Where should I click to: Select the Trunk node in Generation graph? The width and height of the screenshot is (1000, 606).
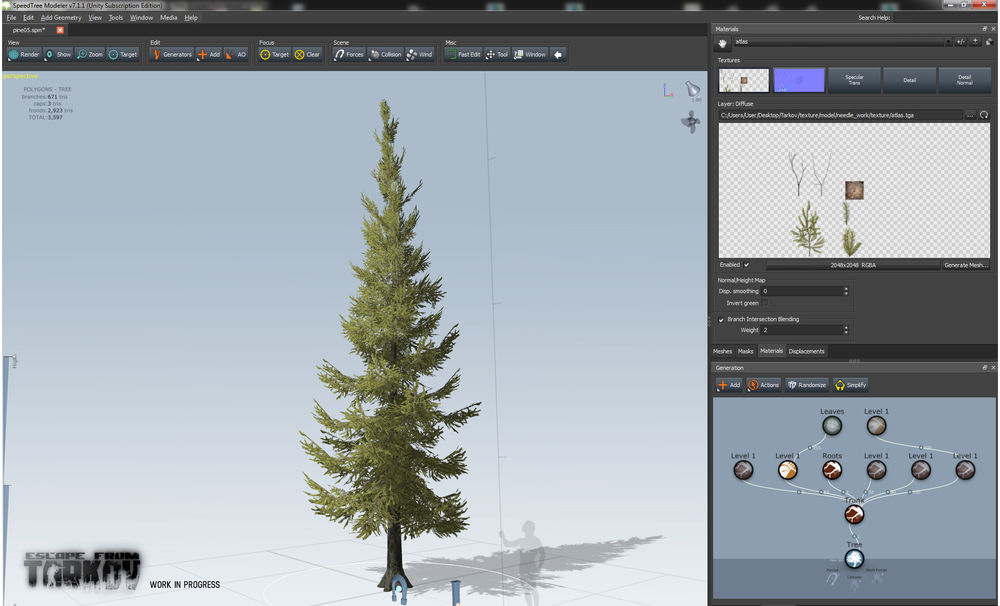coord(854,514)
